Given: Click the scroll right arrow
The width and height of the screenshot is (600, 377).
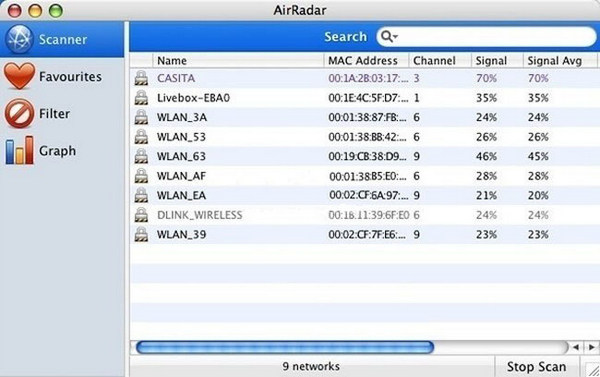Looking at the screenshot, I should pos(592,348).
